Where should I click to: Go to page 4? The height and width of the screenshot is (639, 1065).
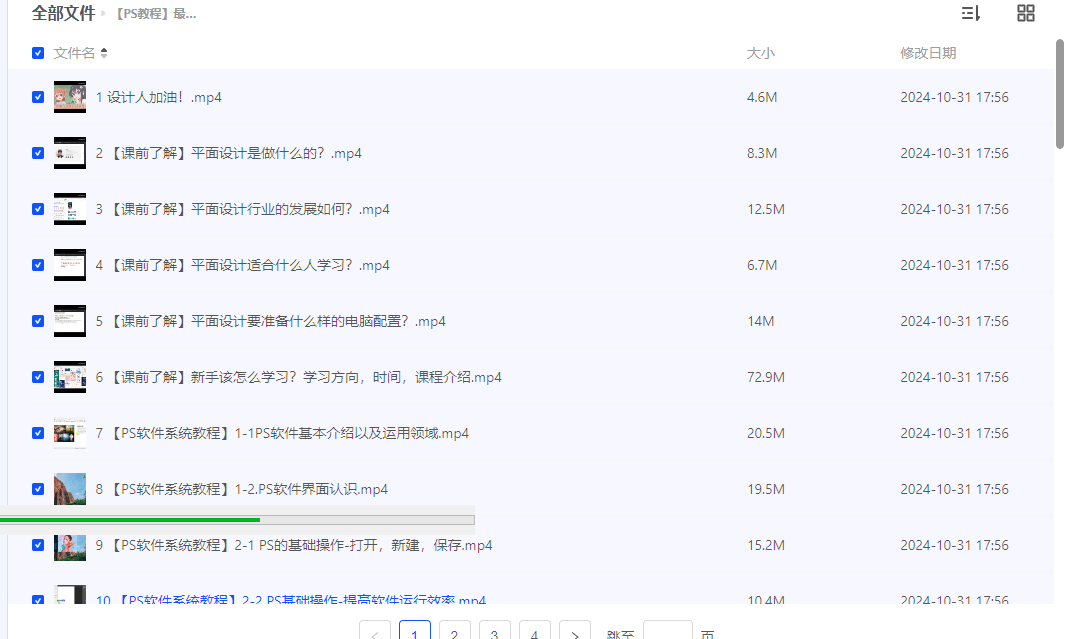pyautogui.click(x=535, y=630)
